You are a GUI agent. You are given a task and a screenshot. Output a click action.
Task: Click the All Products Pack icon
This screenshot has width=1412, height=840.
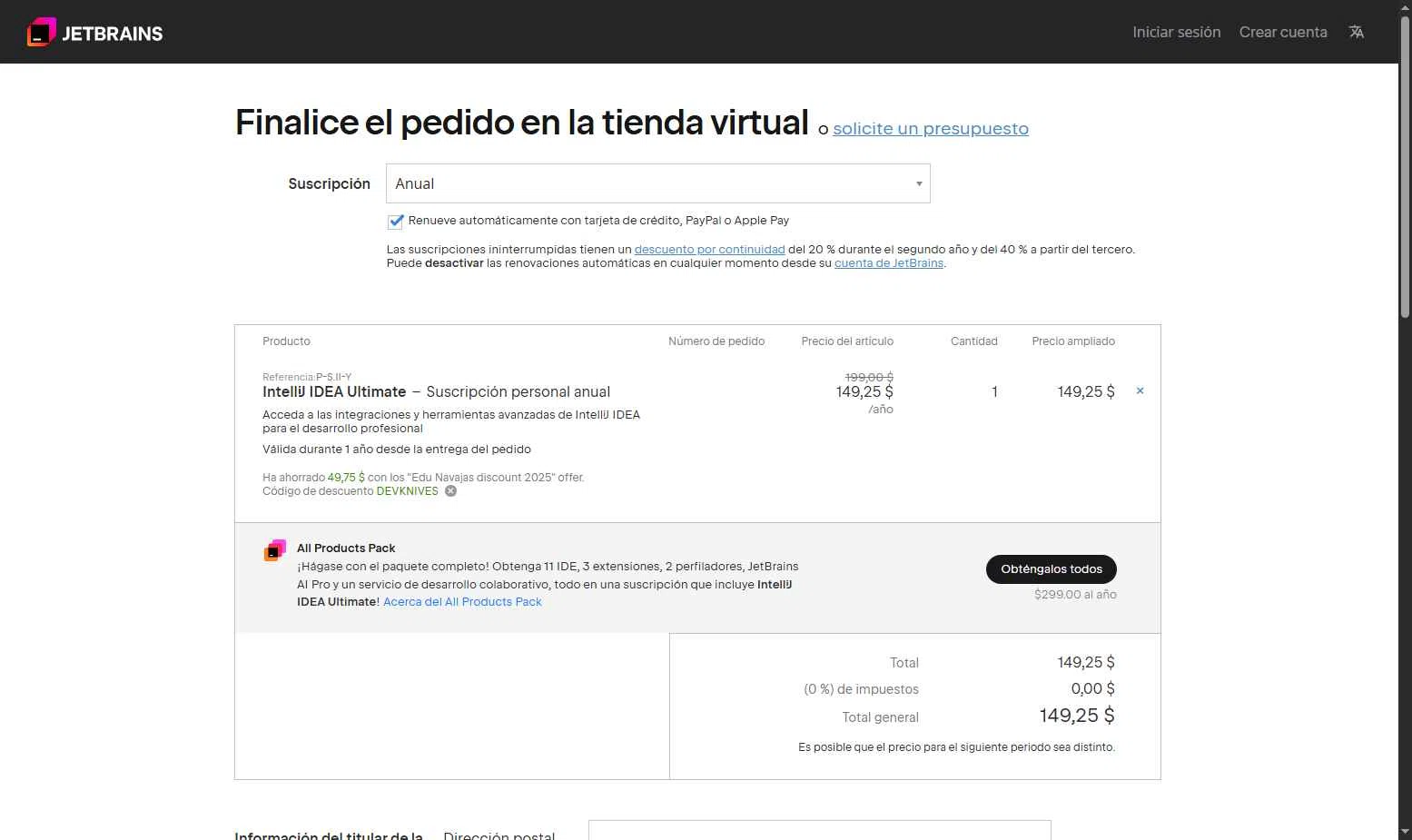[275, 550]
